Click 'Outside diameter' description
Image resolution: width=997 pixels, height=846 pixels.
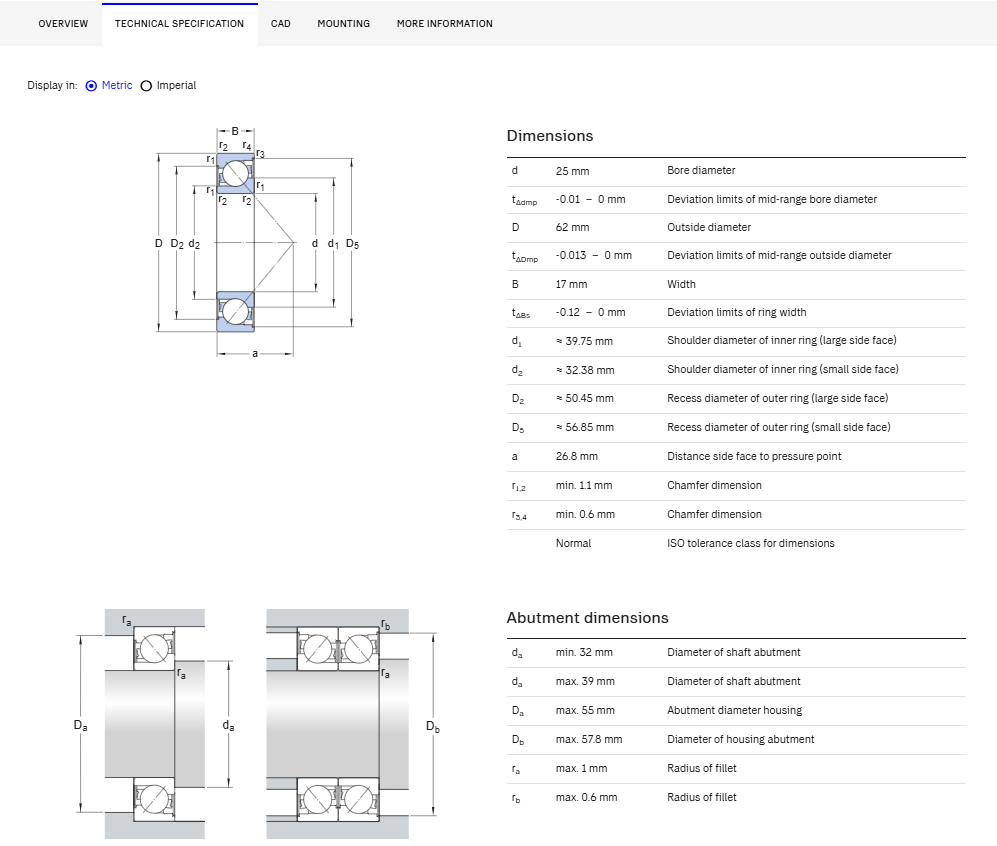pyautogui.click(x=708, y=228)
